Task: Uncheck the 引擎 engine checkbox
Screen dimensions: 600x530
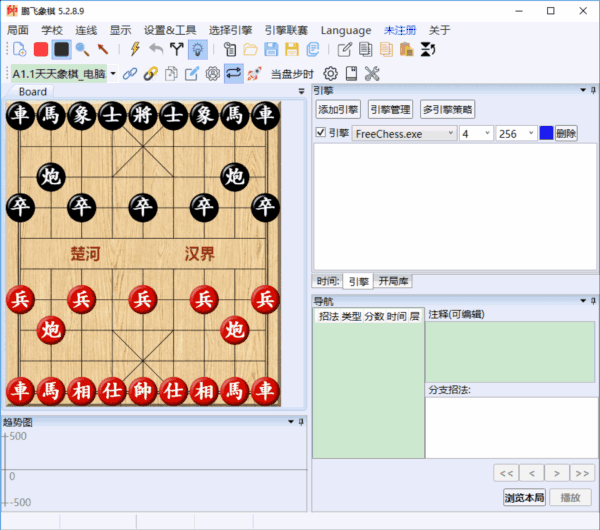Action: click(320, 133)
